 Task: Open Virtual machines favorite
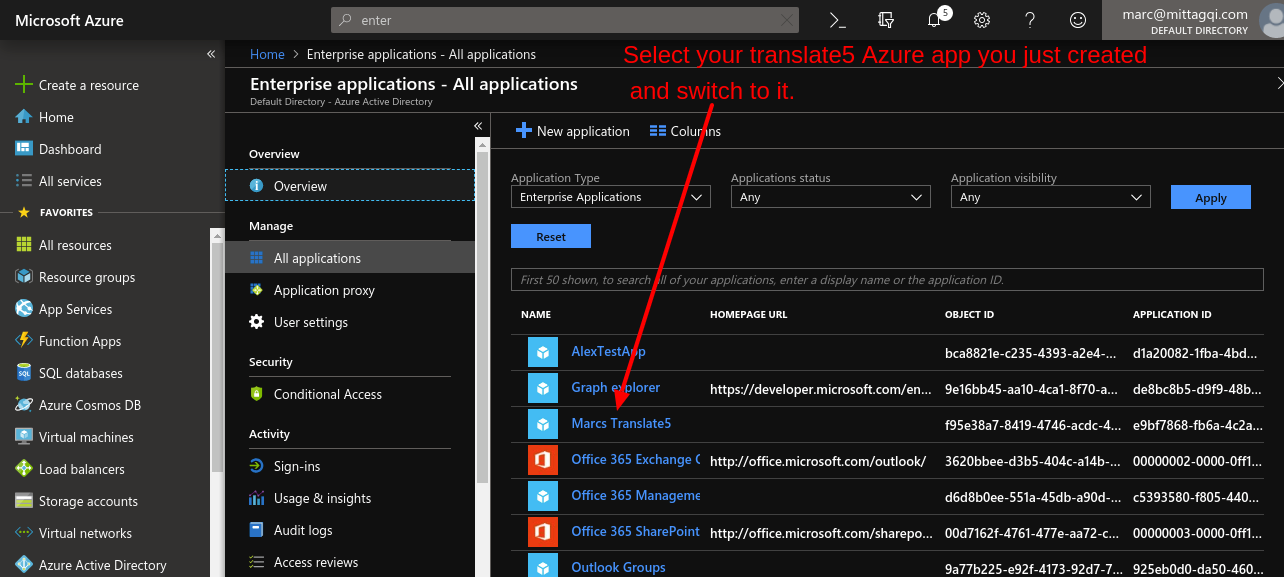(74, 437)
